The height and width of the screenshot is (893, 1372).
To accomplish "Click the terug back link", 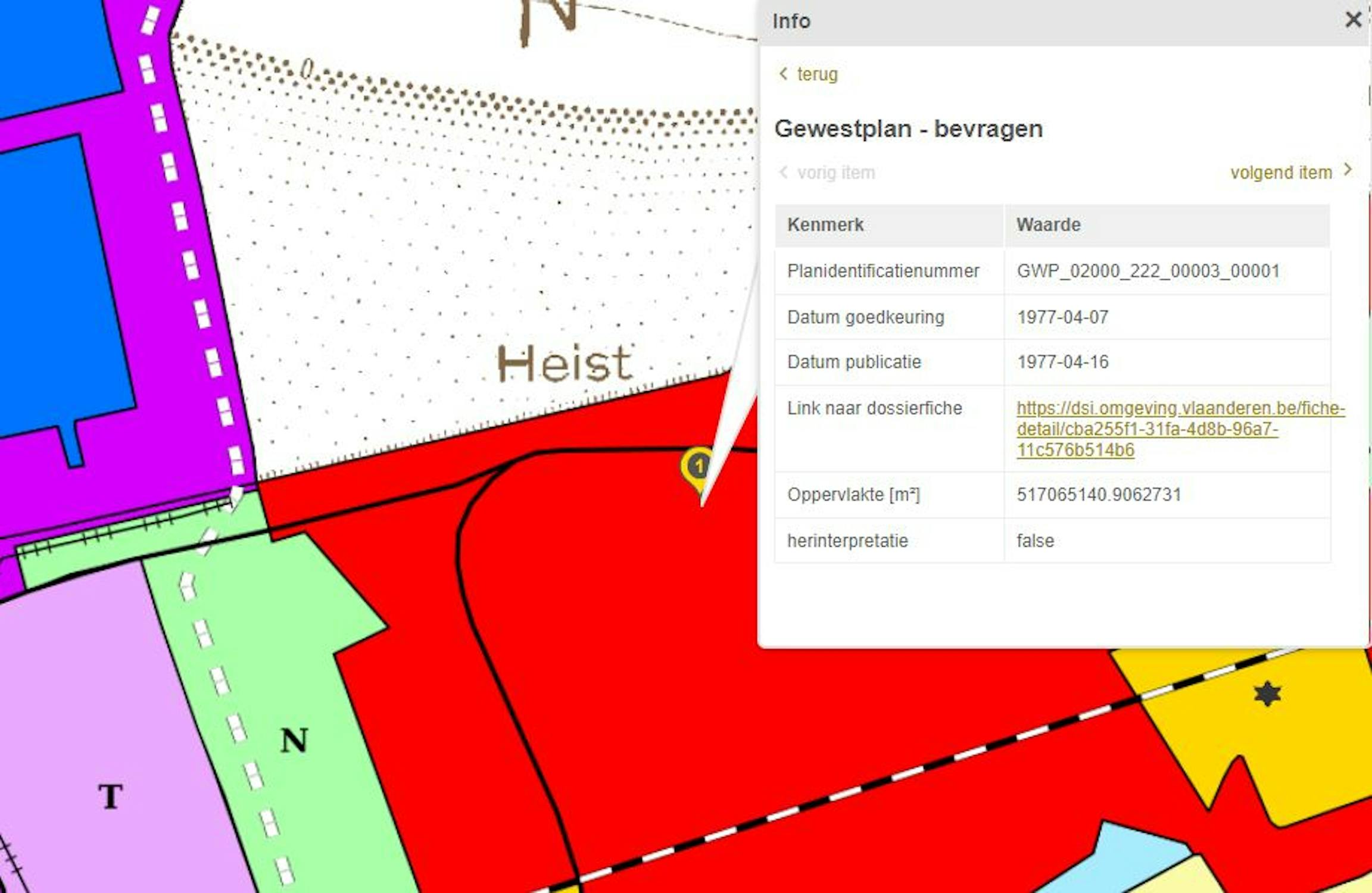I will pyautogui.click(x=817, y=74).
